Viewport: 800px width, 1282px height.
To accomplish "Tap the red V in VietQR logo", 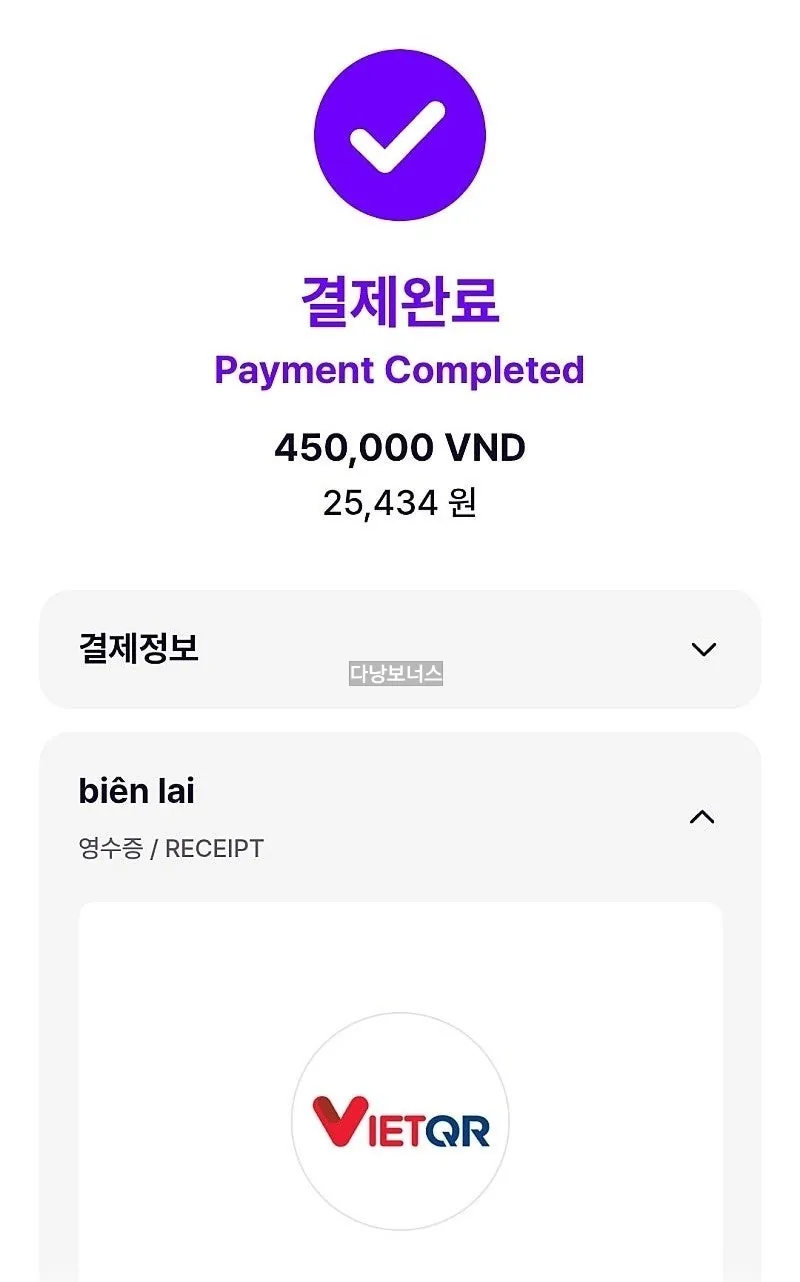I will 333,1121.
